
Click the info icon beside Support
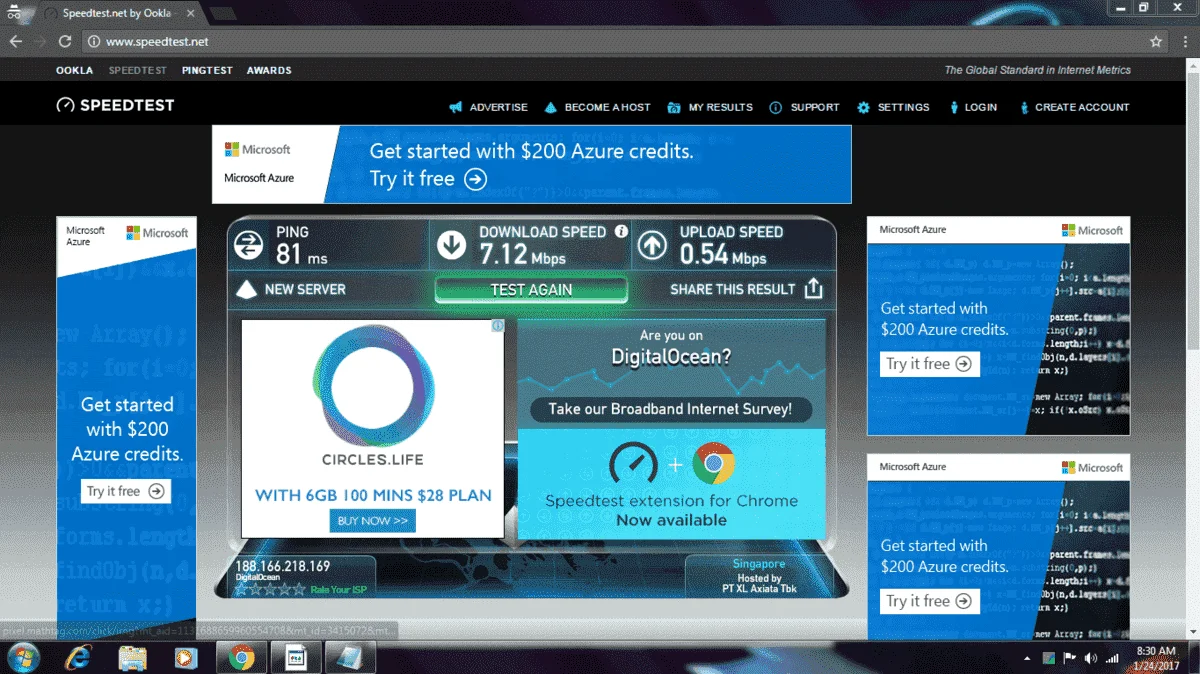[x=775, y=107]
